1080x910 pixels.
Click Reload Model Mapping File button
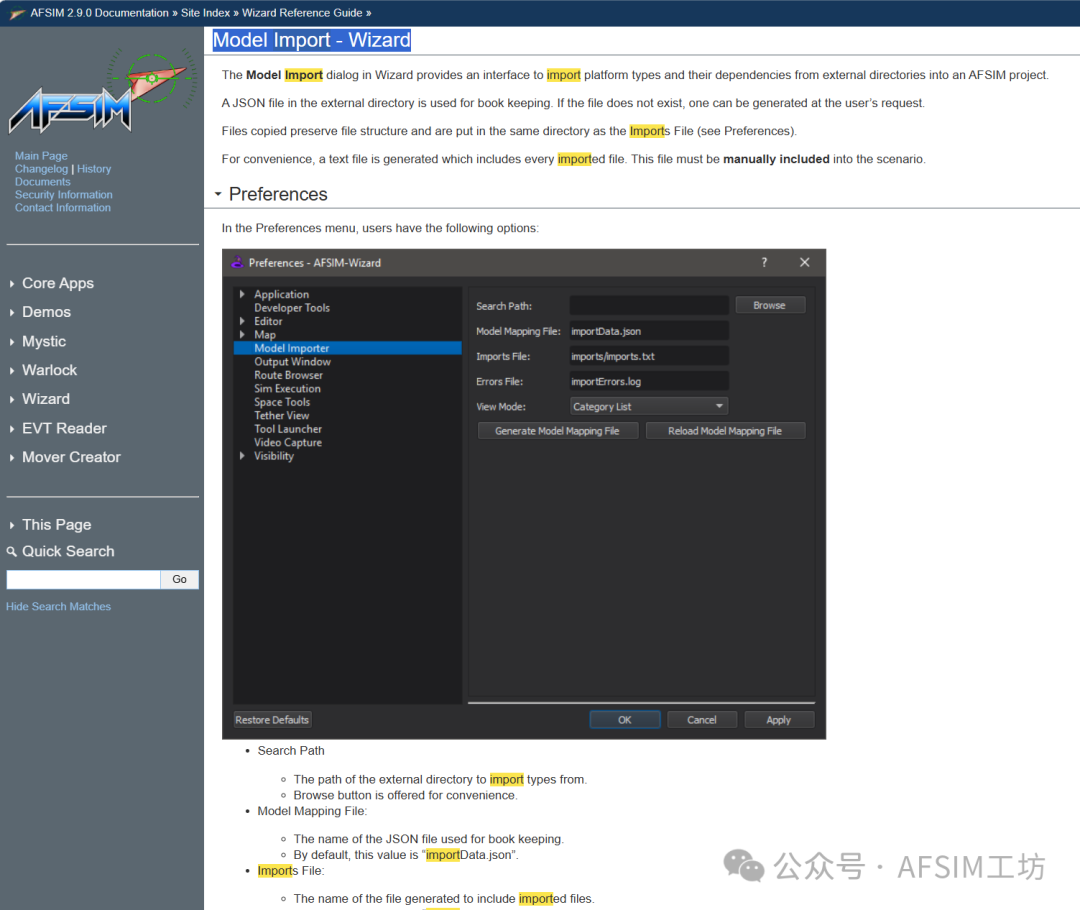coord(725,431)
